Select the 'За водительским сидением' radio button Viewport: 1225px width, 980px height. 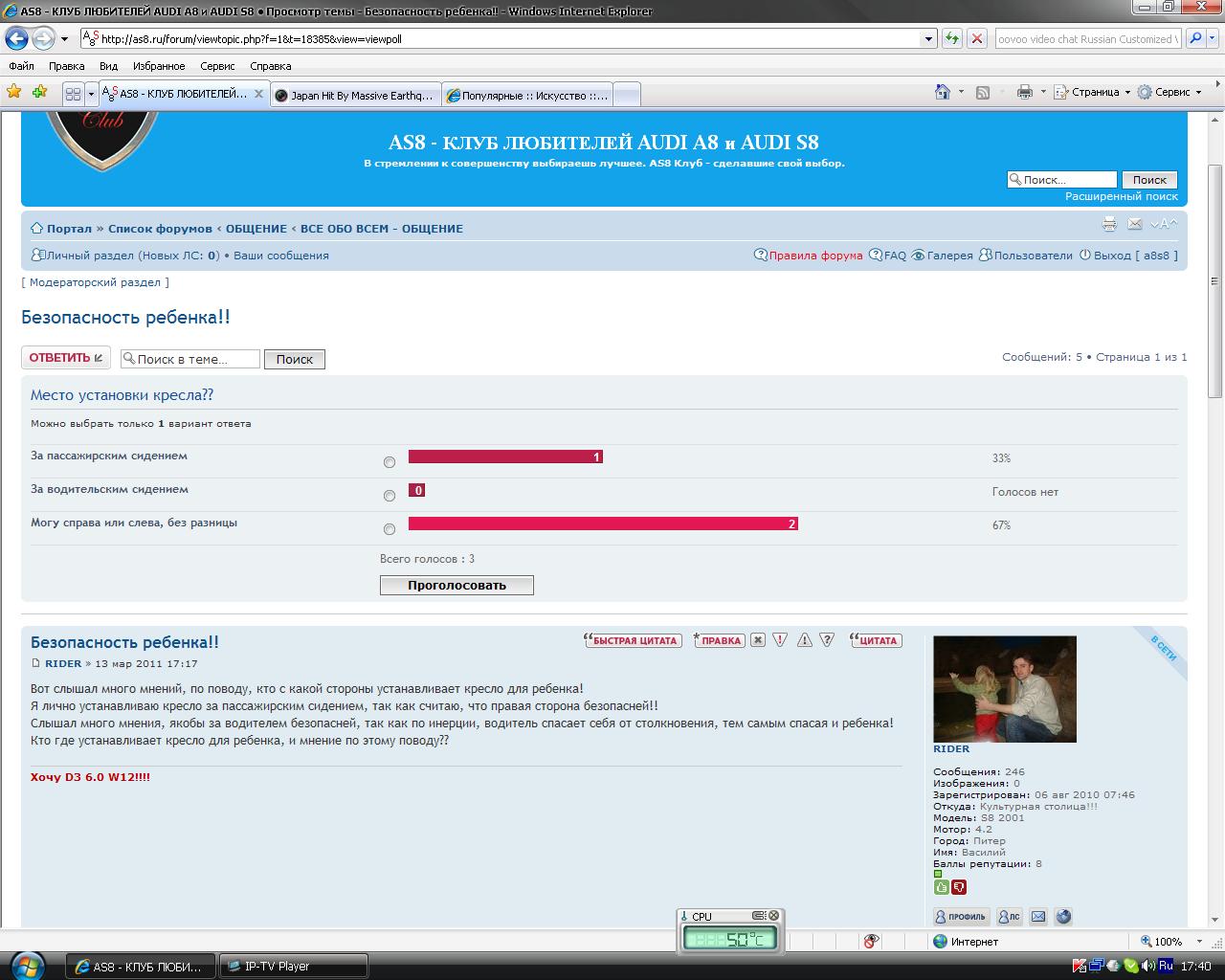(x=390, y=496)
